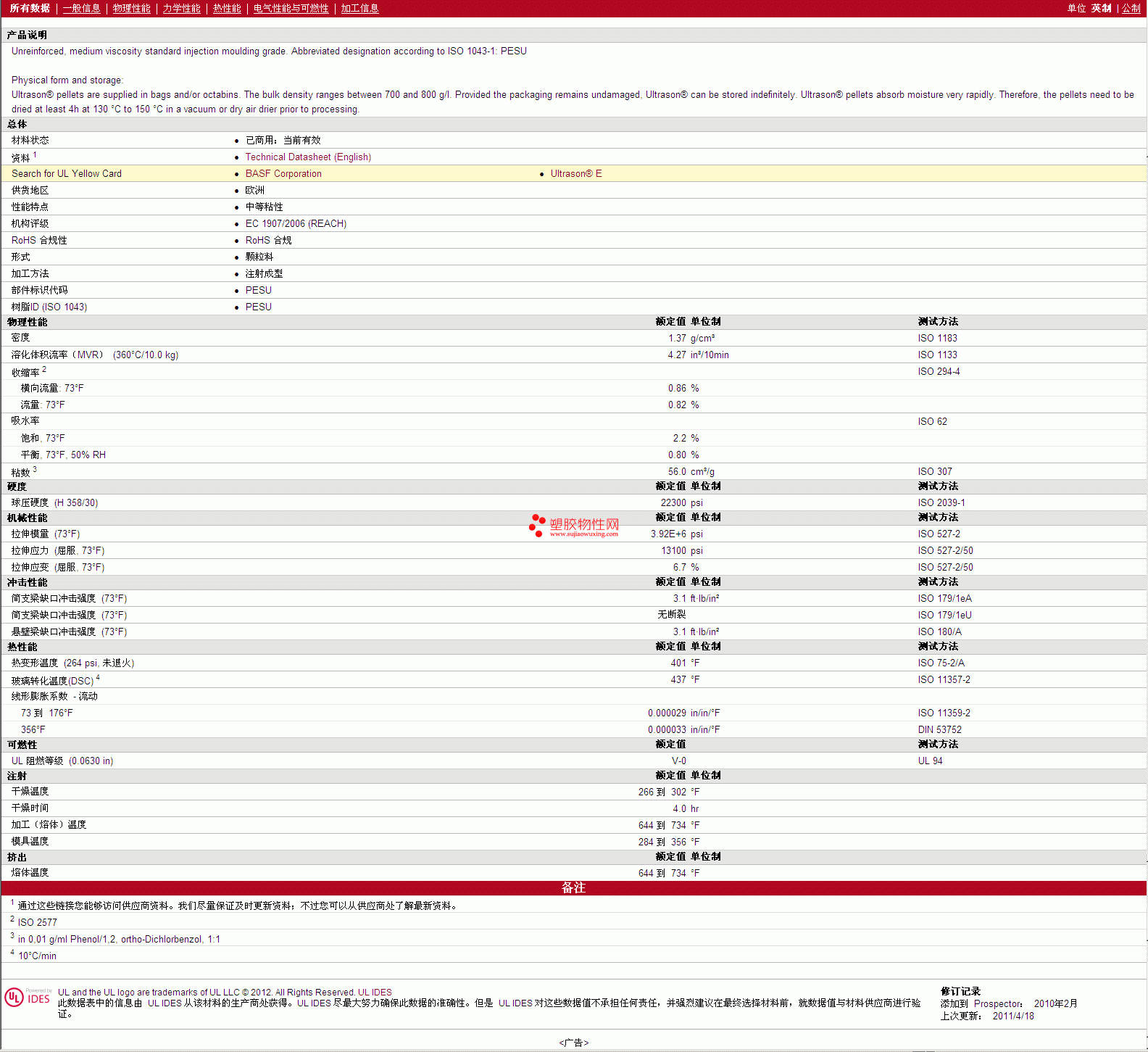Click Search for UL Yellow Card
The width and height of the screenshot is (1148, 1052).
67,174
